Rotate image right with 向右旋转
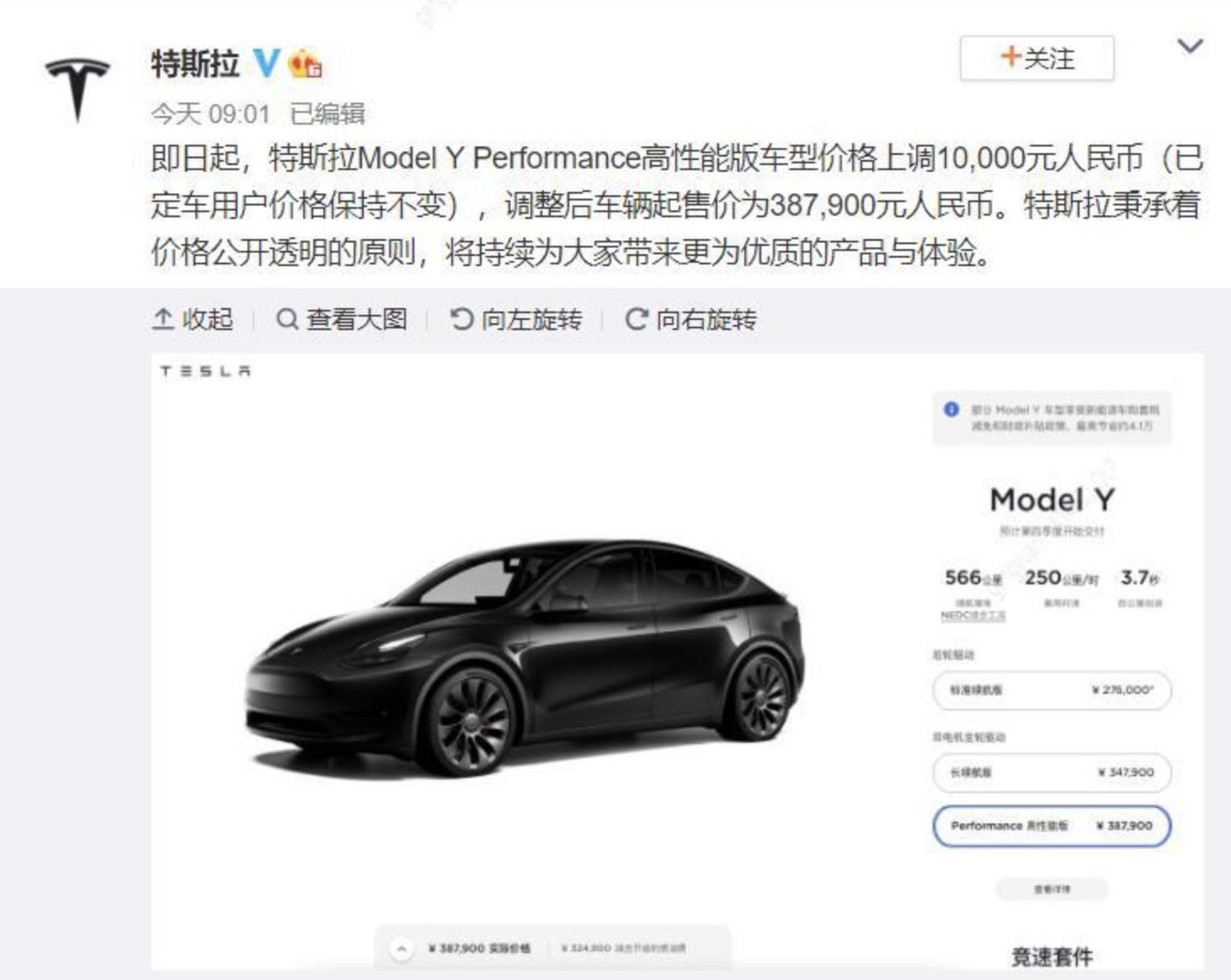The height and width of the screenshot is (980, 1231). 690,320
